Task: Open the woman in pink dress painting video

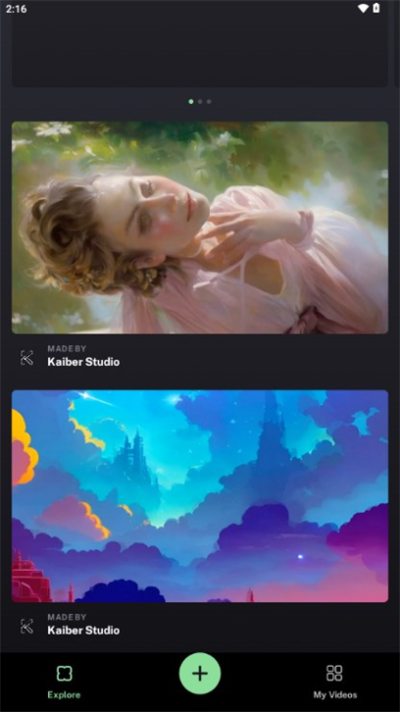Action: click(200, 227)
